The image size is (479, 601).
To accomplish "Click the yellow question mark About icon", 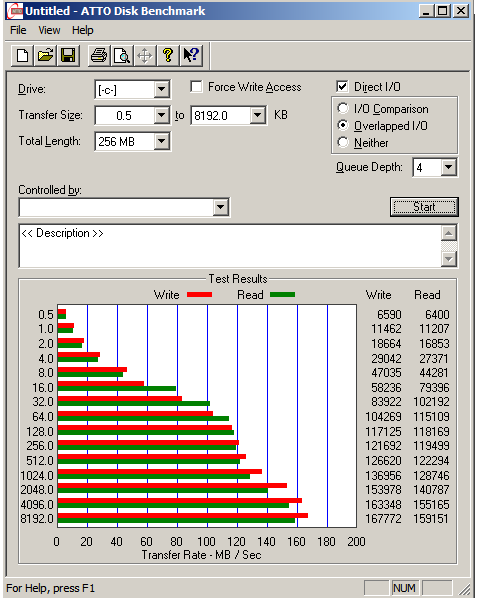I will tap(168, 56).
